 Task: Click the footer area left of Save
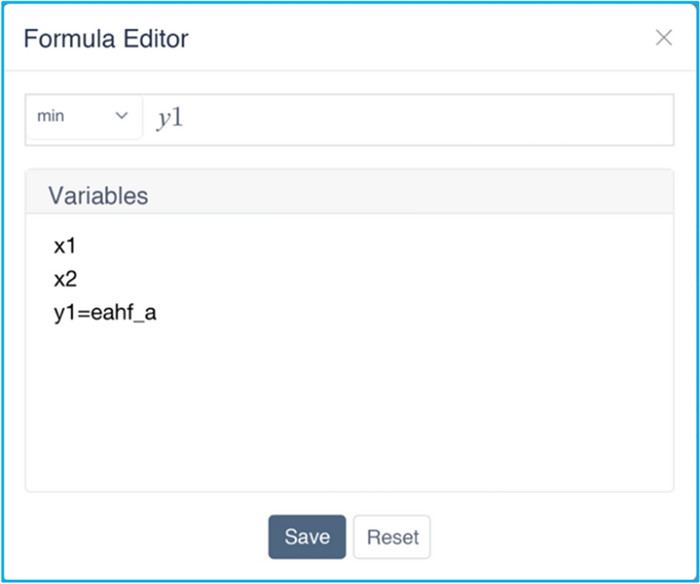click(x=150, y=537)
